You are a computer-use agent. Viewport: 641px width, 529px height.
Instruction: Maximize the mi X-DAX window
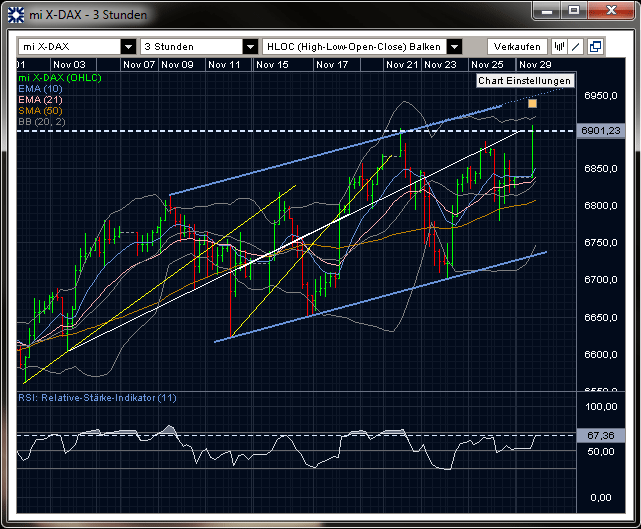pyautogui.click(x=574, y=11)
